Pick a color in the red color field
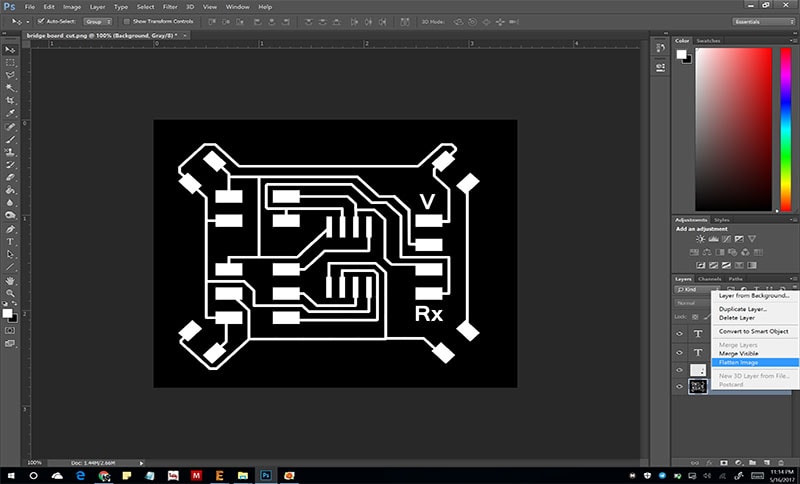 tap(734, 130)
